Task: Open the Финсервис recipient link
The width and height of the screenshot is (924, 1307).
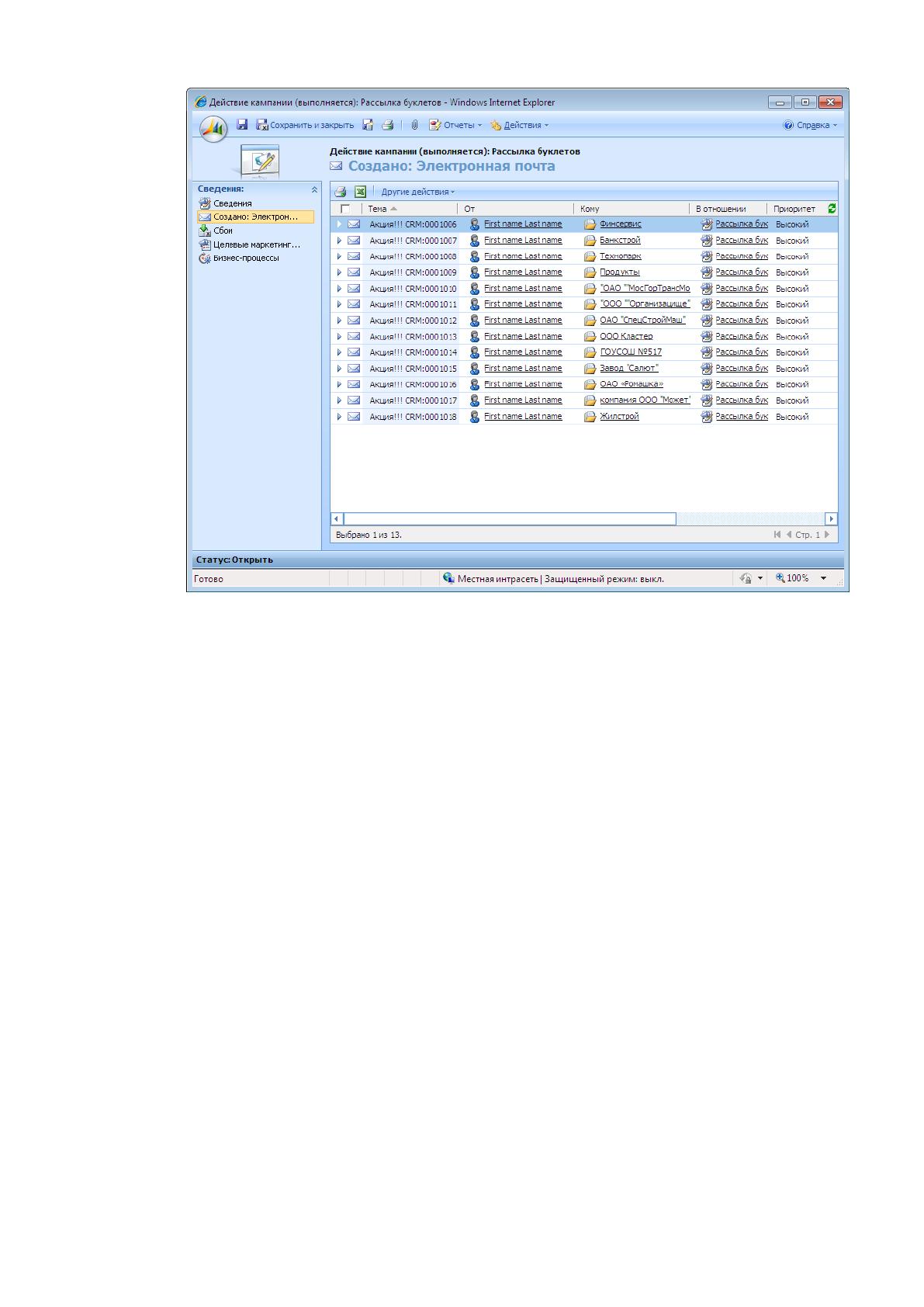Action: 621,224
